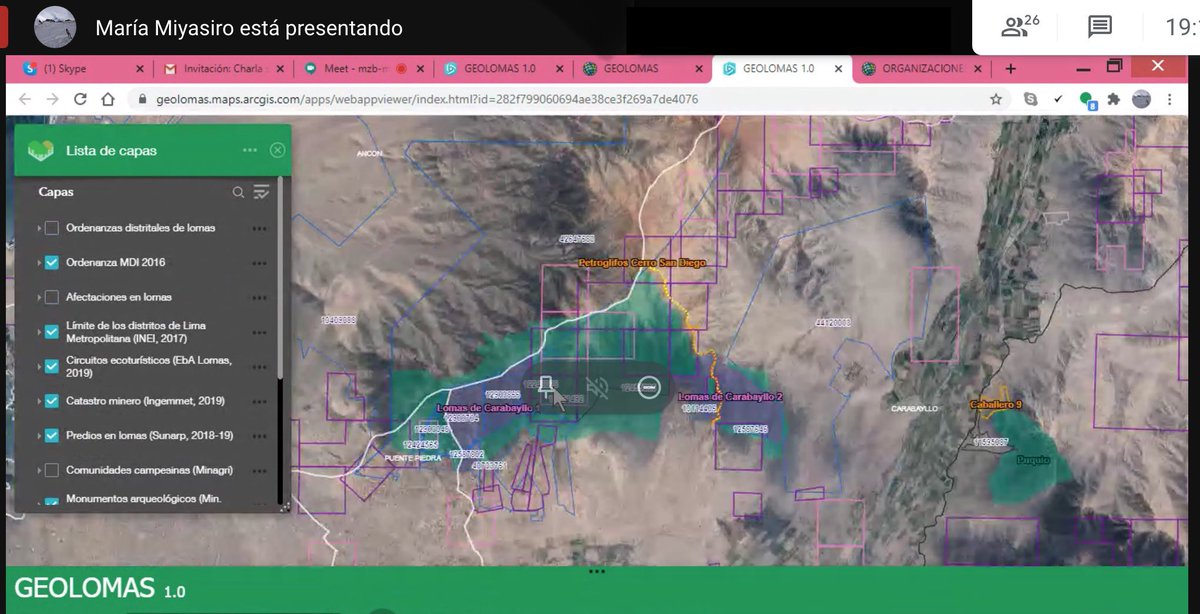Viewport: 1200px width, 614px height.
Task: Pin the presentation in Meet overlay
Action: click(x=546, y=388)
